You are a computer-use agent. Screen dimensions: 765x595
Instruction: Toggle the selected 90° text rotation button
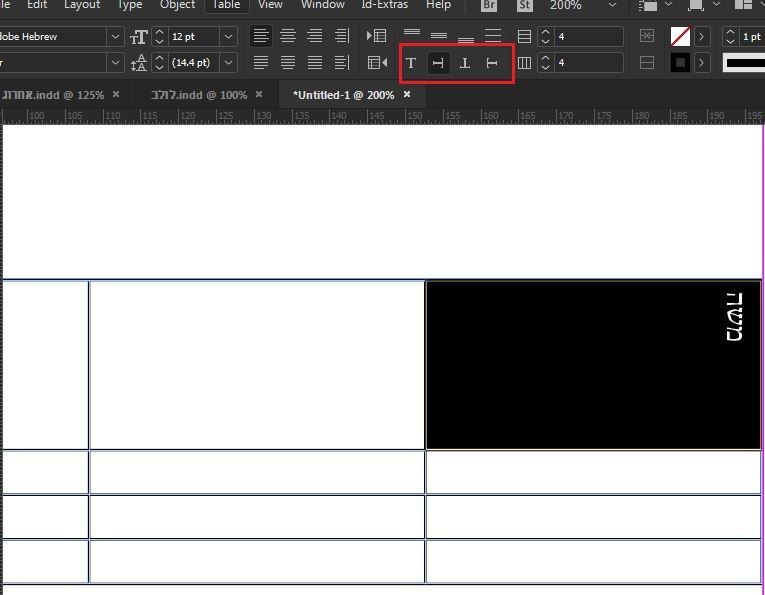438,62
